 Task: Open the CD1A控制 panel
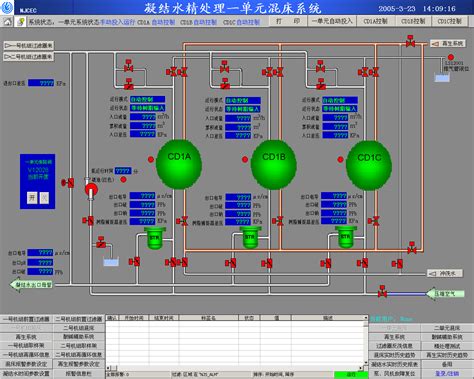pyautogui.click(x=375, y=21)
